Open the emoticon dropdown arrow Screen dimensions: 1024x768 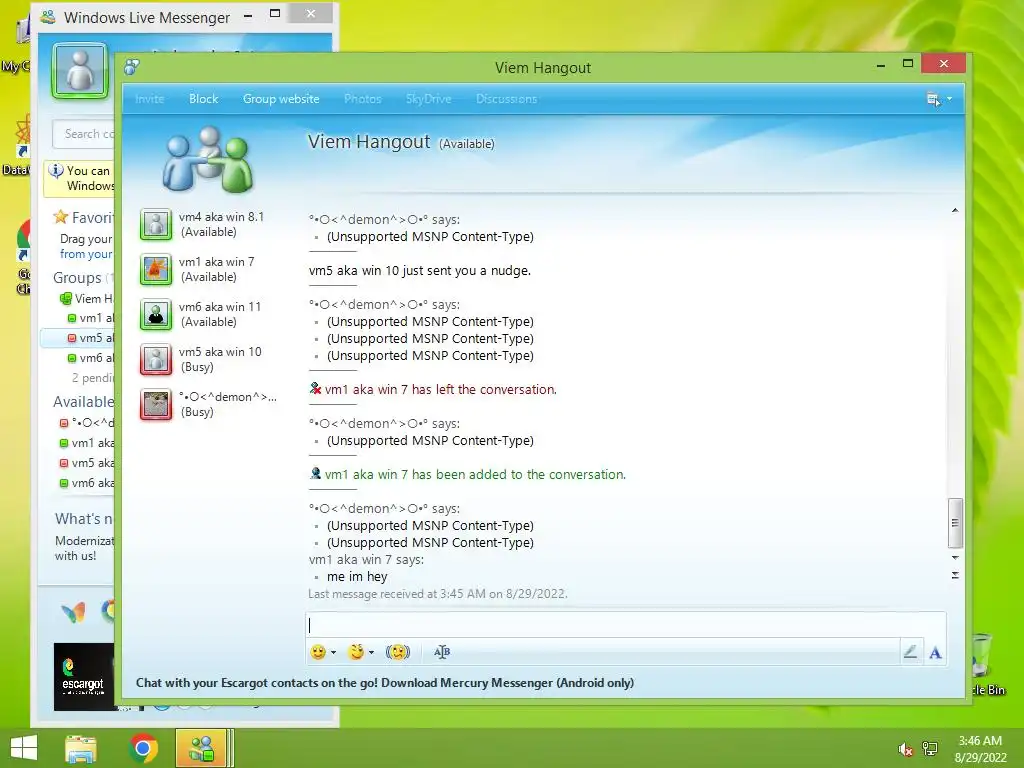pos(333,652)
